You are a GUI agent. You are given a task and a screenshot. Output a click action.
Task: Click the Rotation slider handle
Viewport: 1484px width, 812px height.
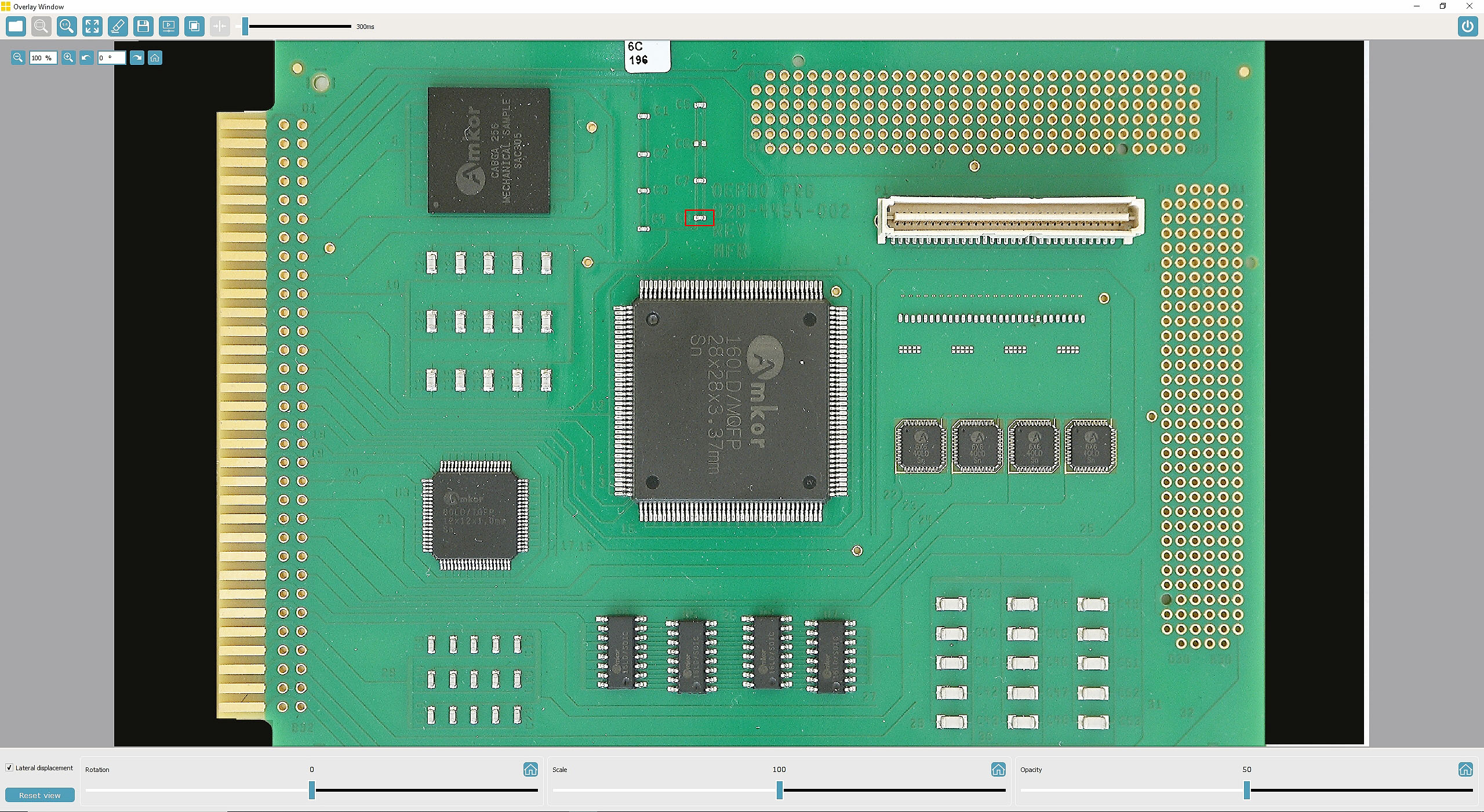[x=312, y=790]
